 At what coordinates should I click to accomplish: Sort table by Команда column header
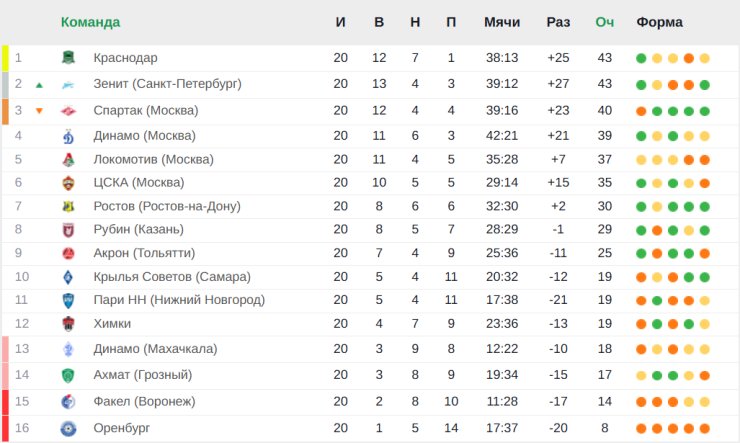pos(90,22)
